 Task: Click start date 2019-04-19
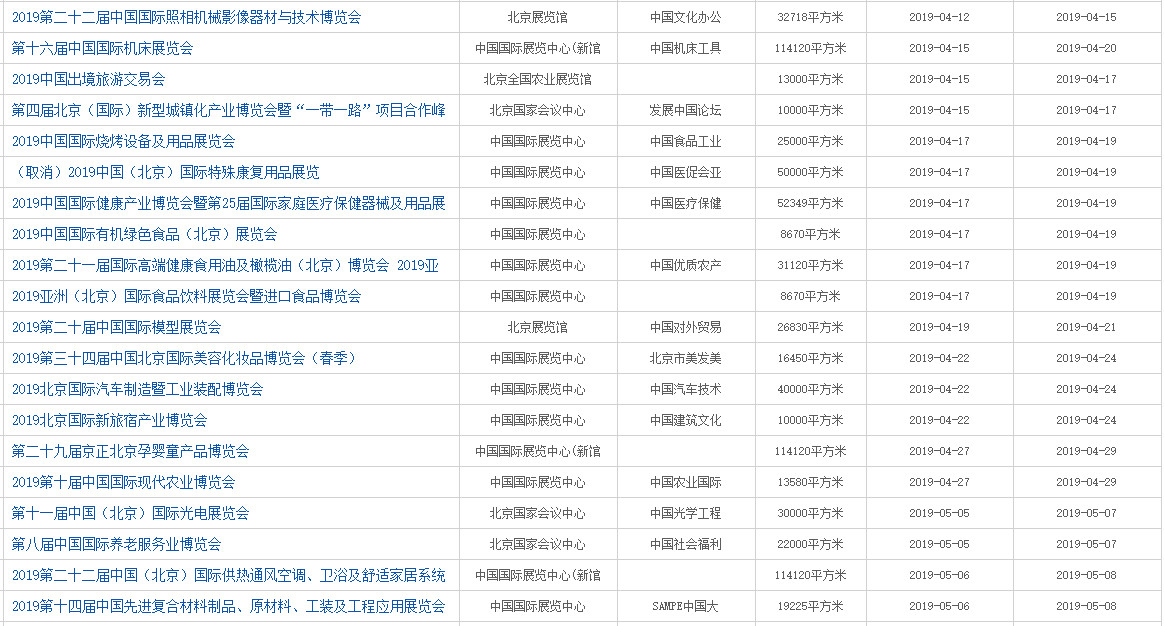939,327
